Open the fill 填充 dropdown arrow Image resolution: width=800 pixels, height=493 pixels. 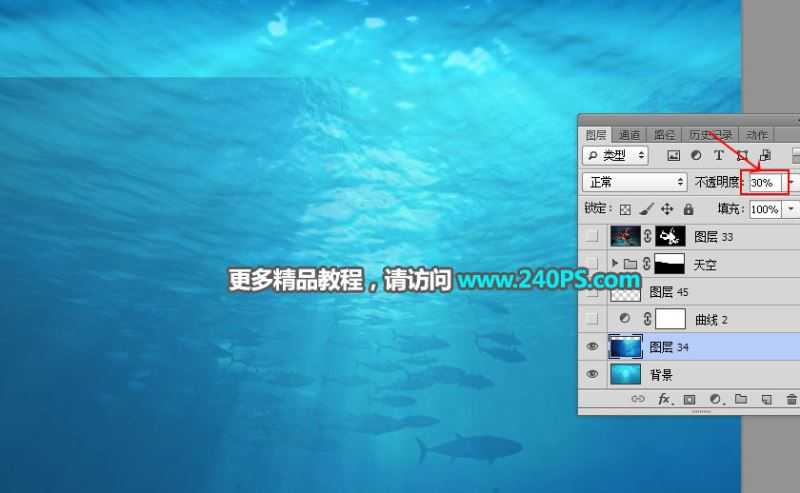pyautogui.click(x=791, y=209)
